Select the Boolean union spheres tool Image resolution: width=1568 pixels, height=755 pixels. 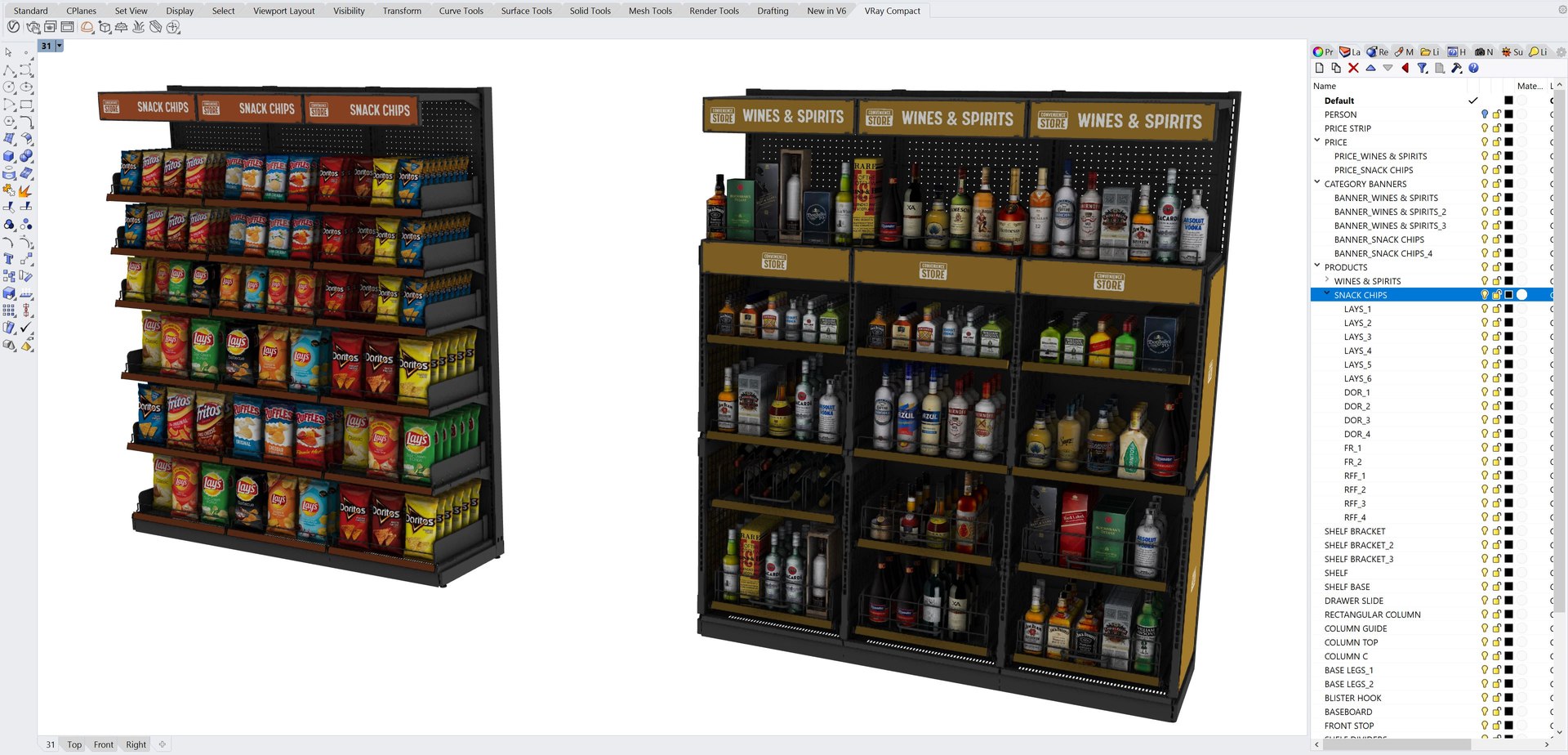26,156
